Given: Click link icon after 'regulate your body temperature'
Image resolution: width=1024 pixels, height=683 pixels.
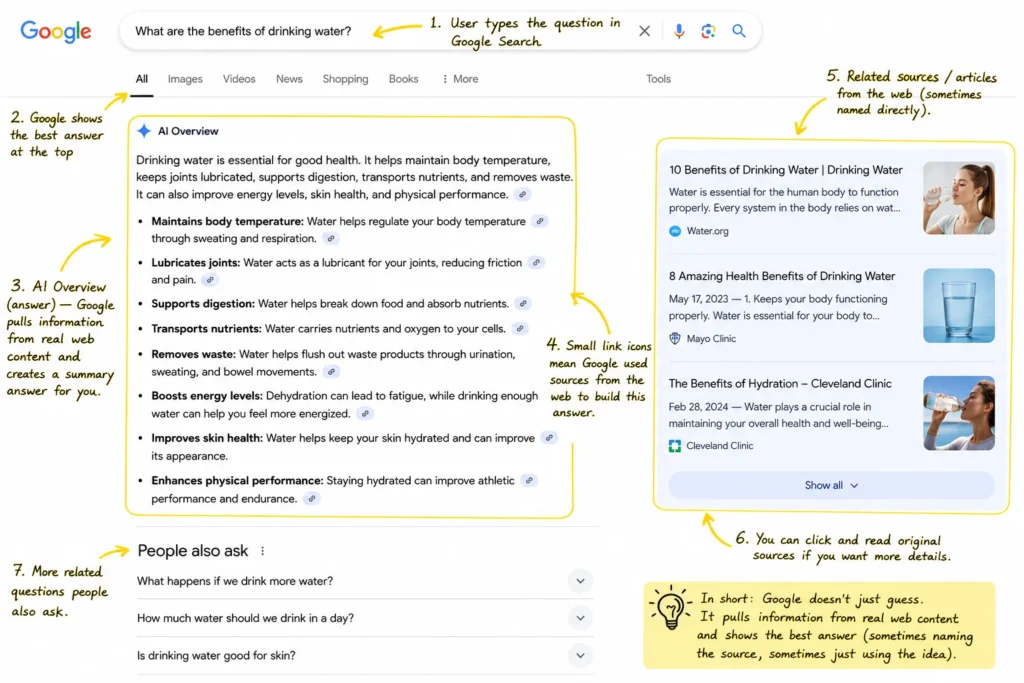Looking at the screenshot, I should point(540,221).
